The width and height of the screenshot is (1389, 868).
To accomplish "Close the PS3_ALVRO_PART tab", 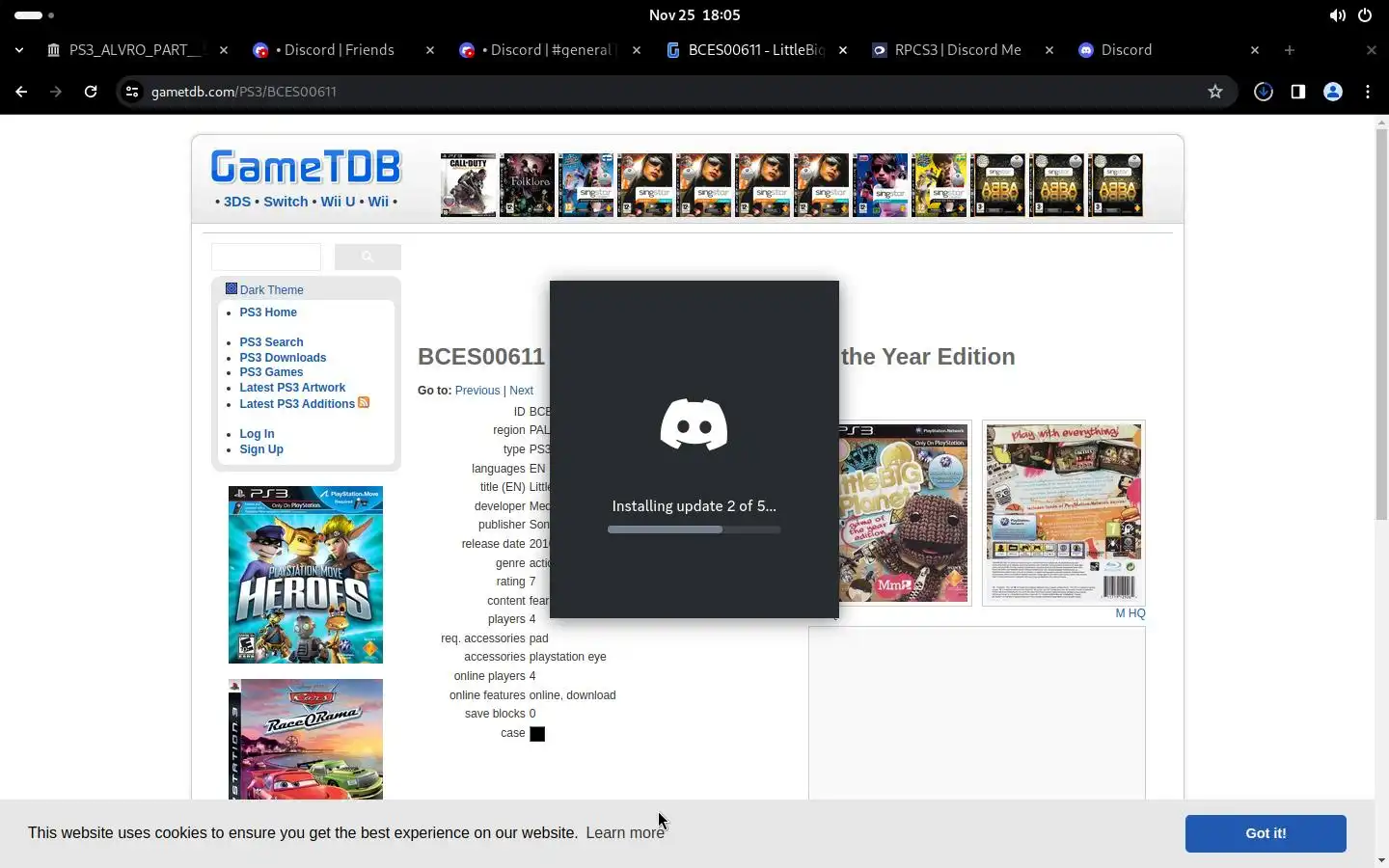I will (x=224, y=50).
